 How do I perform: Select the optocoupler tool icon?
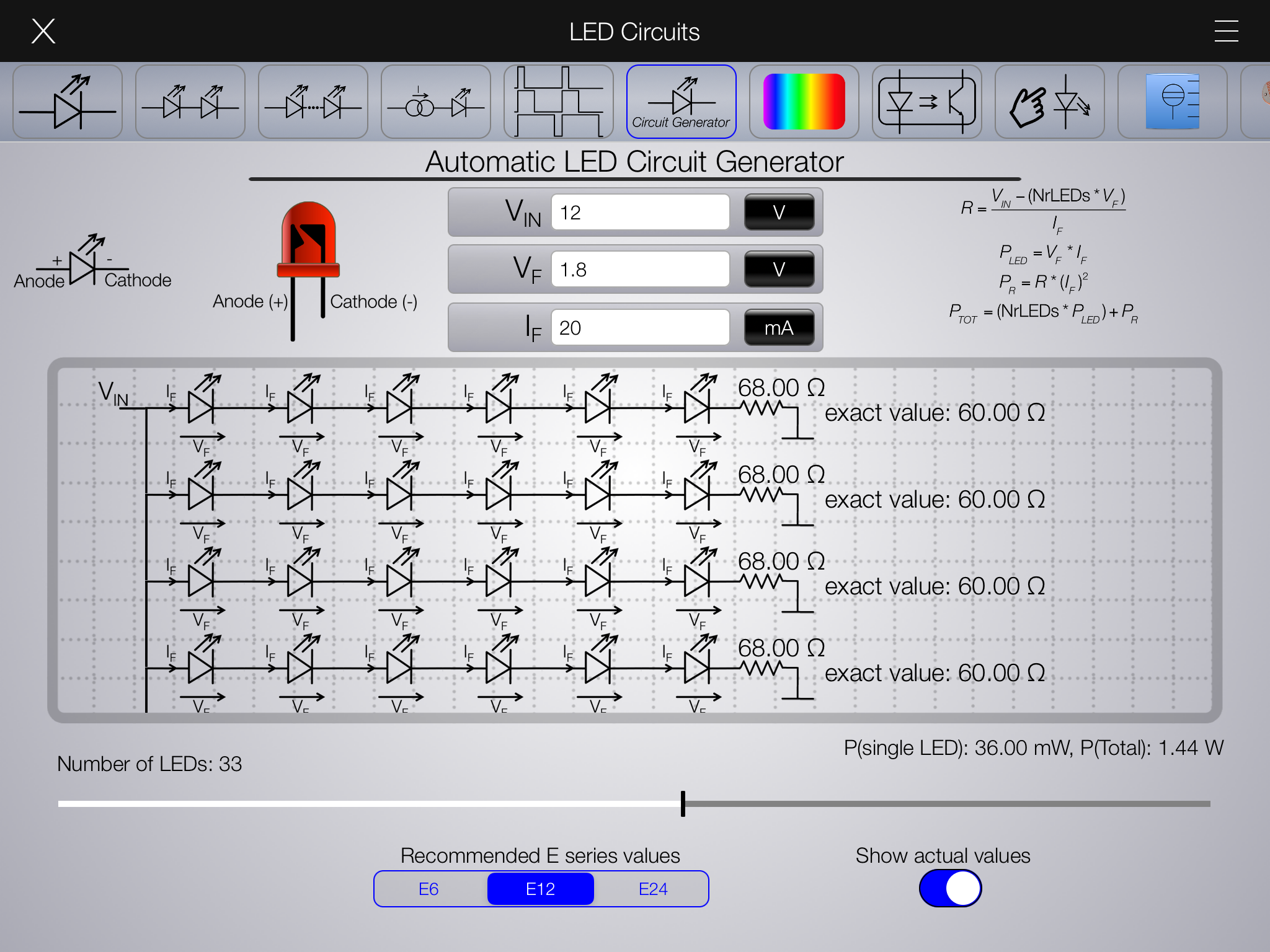[926, 102]
